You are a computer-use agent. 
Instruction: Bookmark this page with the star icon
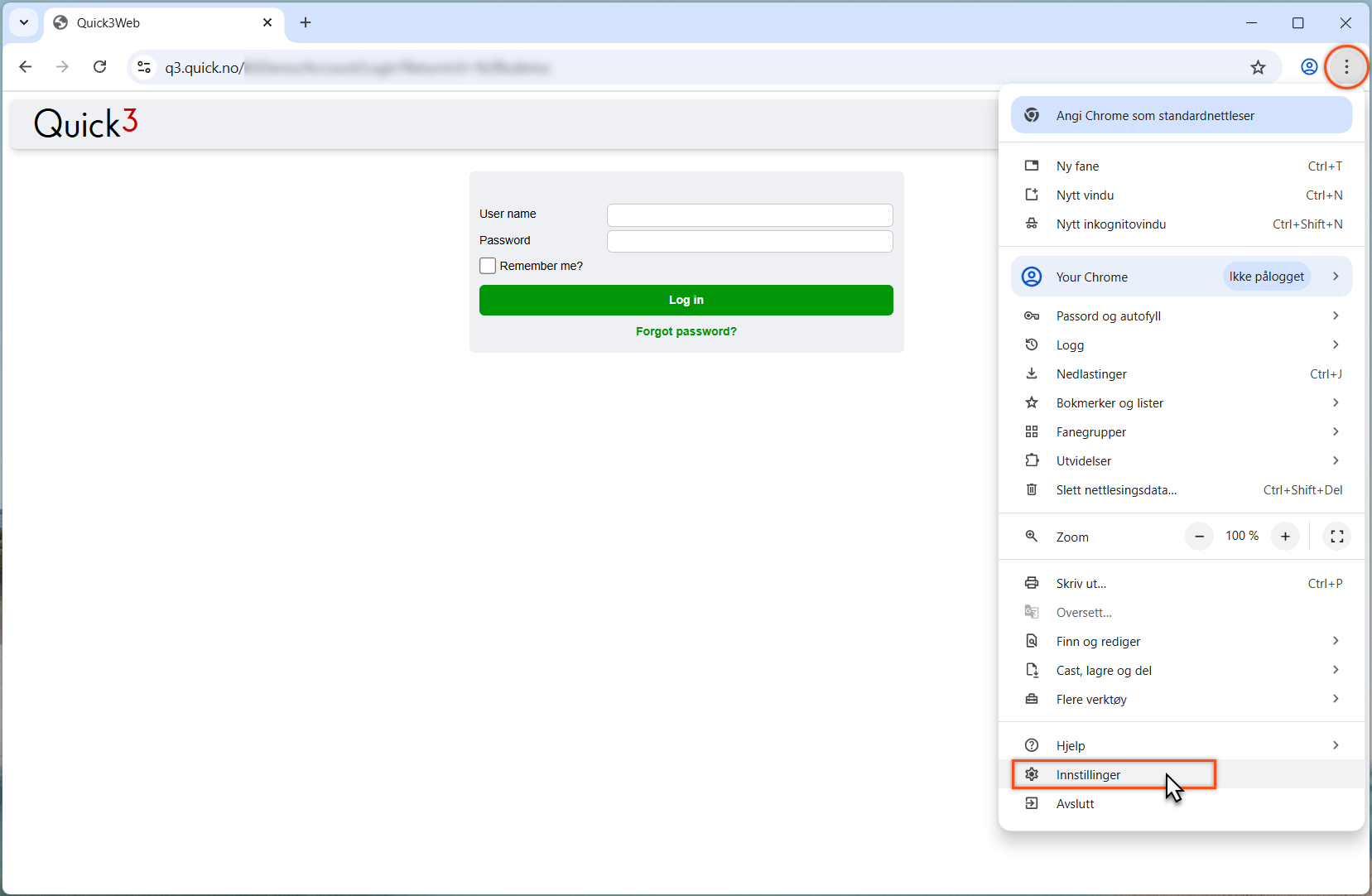click(x=1258, y=67)
